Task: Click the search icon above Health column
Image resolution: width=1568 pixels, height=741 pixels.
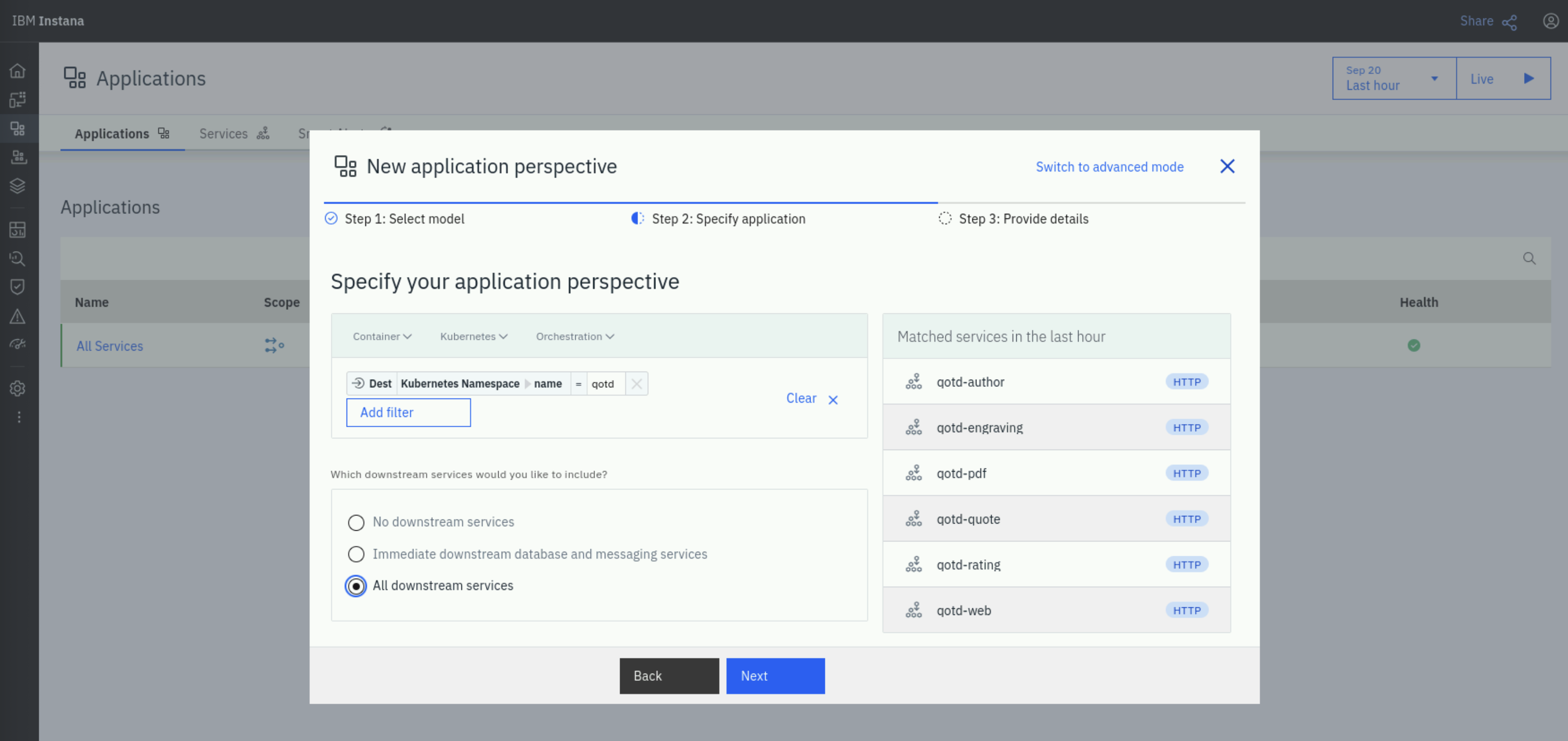Action: tap(1529, 259)
